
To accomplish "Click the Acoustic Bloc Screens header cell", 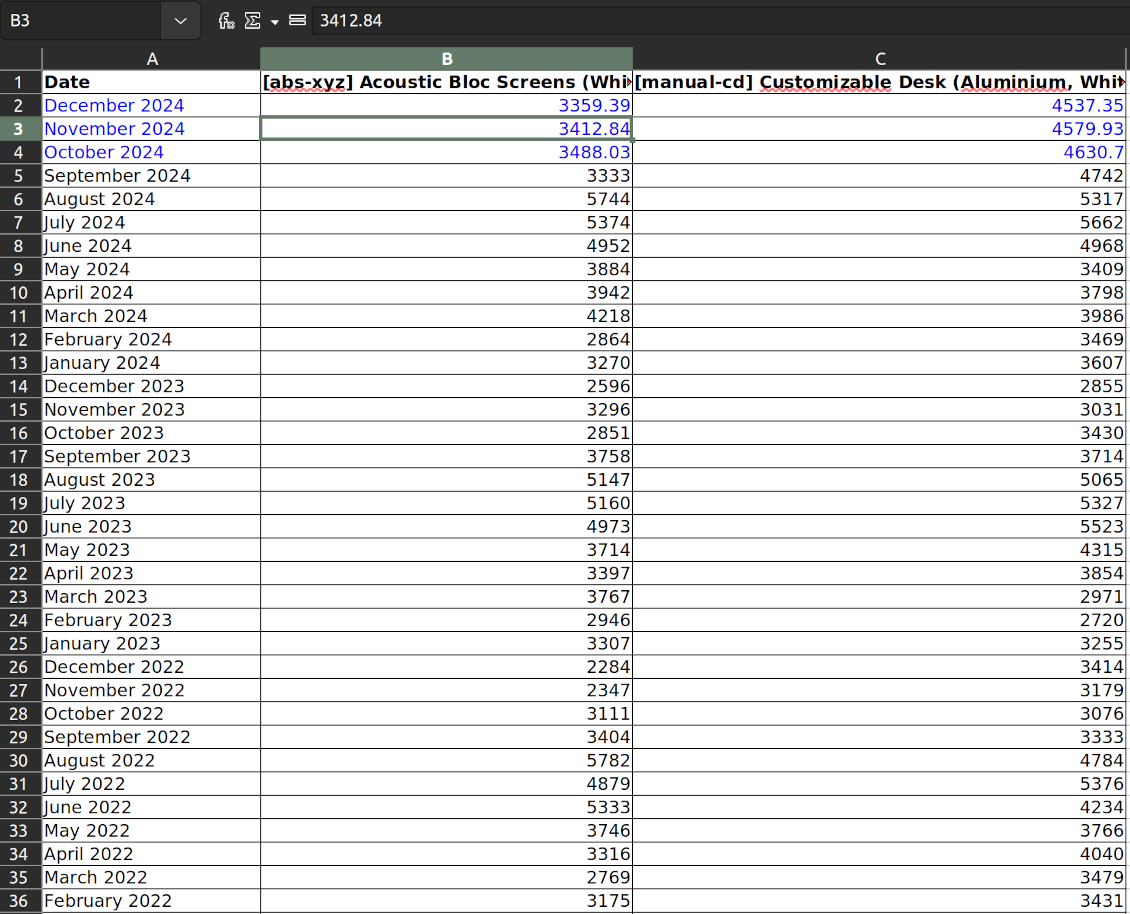I will tap(446, 82).
